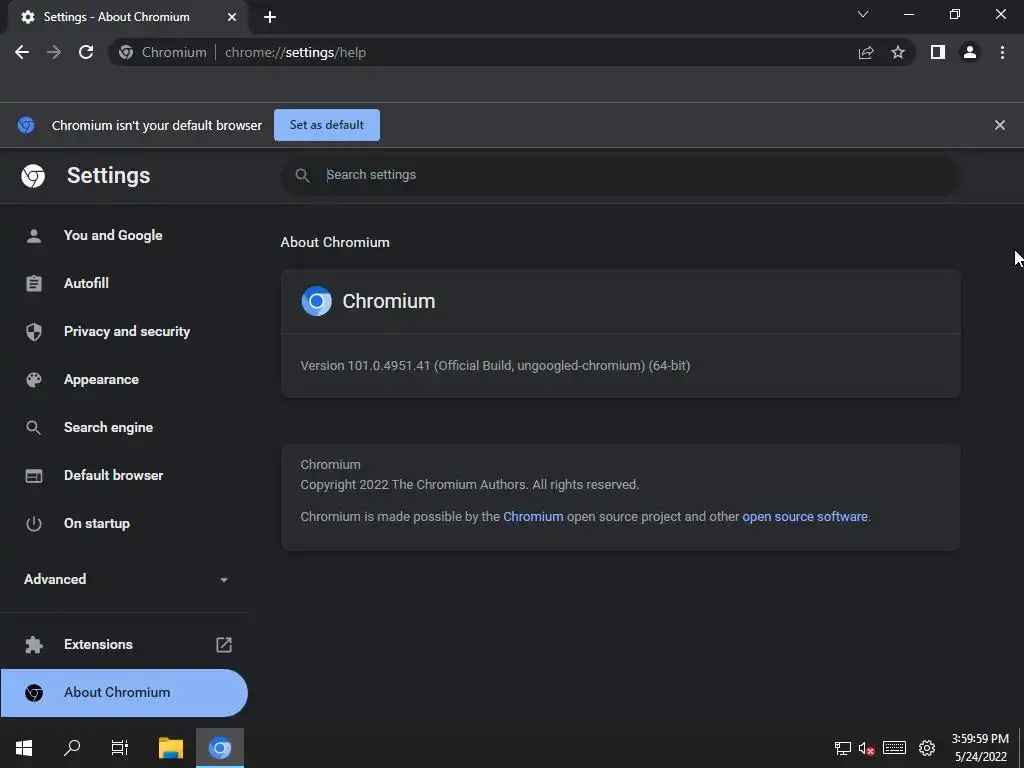
Task: Open File Explorer from taskbar
Action: point(171,748)
